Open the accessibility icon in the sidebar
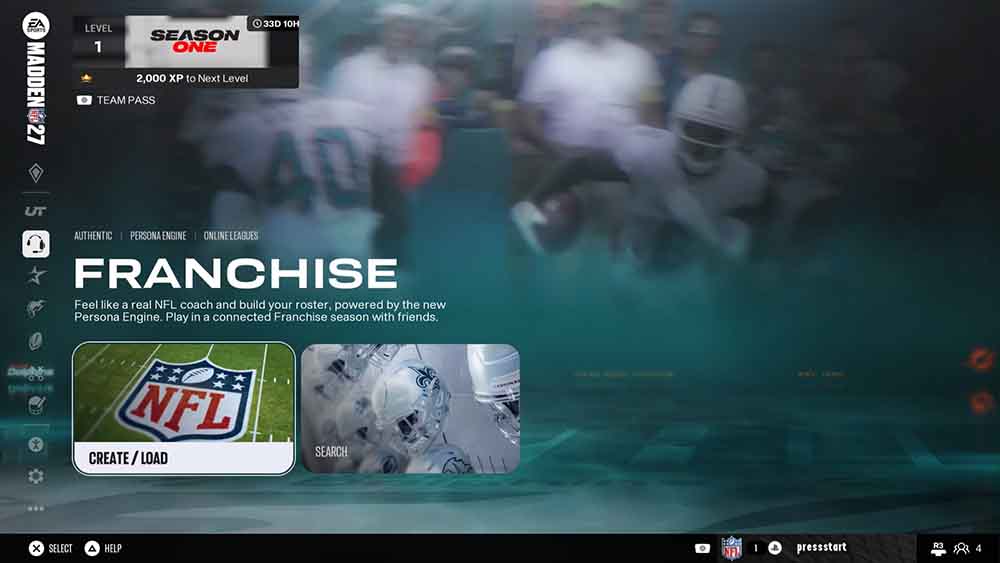The height and width of the screenshot is (563, 1000). point(36,444)
